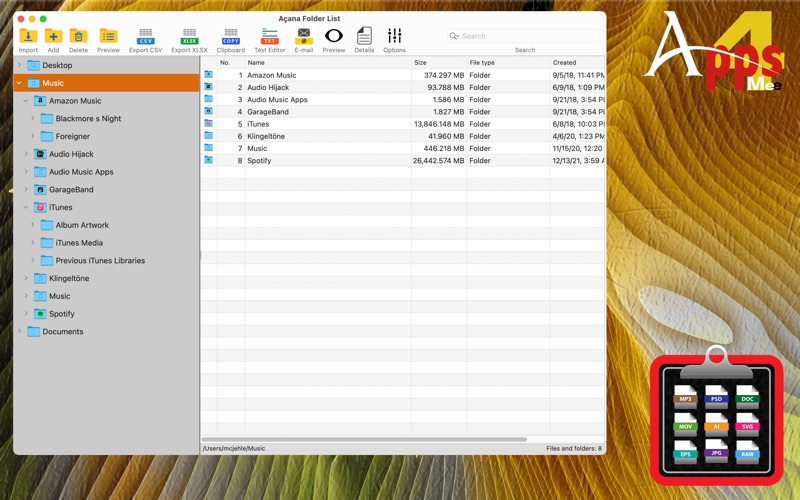
Task: Expand the Audio Hijack tree node
Action: (x=26, y=154)
